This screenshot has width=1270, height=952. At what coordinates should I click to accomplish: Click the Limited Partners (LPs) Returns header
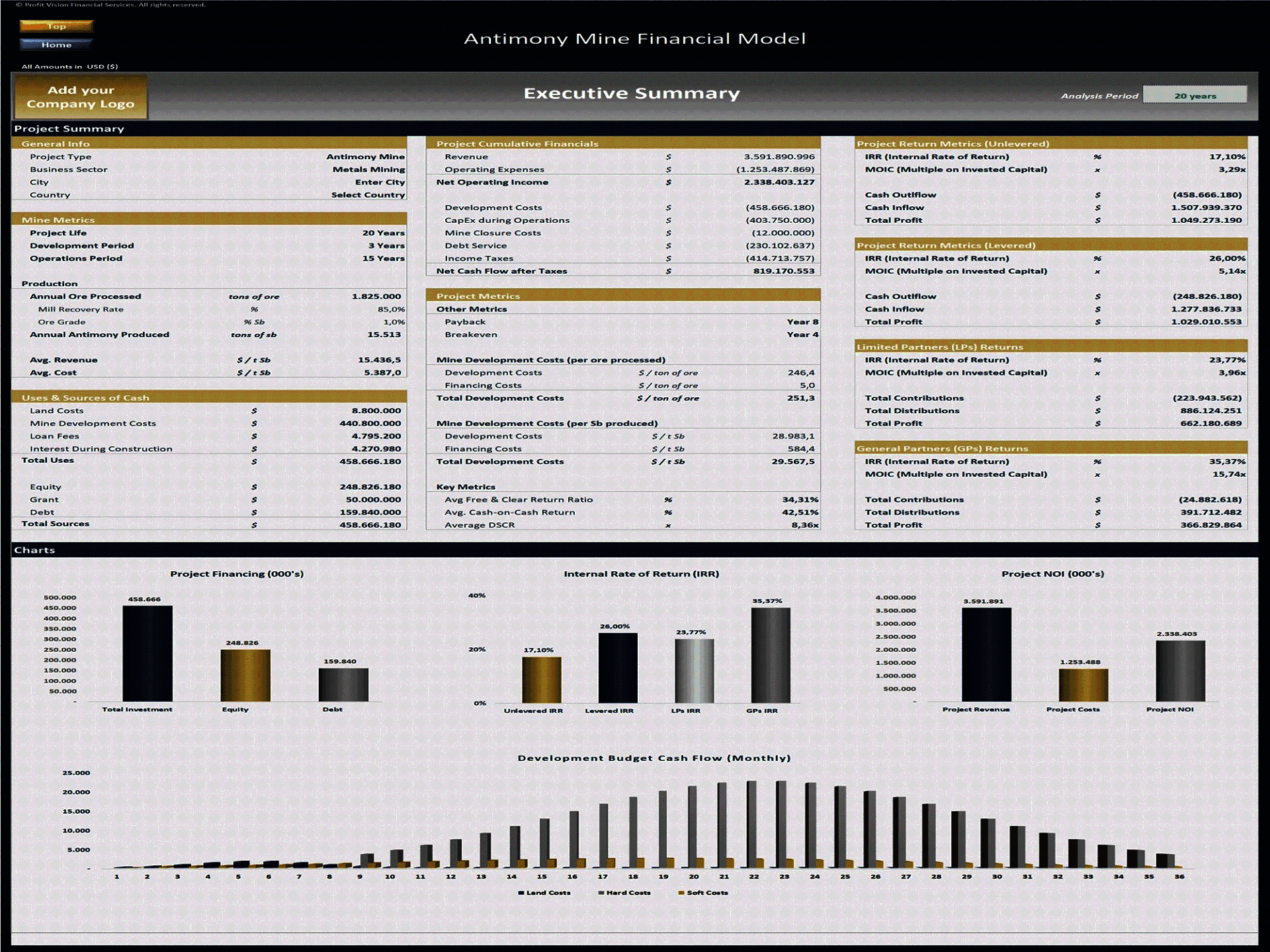[1051, 346]
